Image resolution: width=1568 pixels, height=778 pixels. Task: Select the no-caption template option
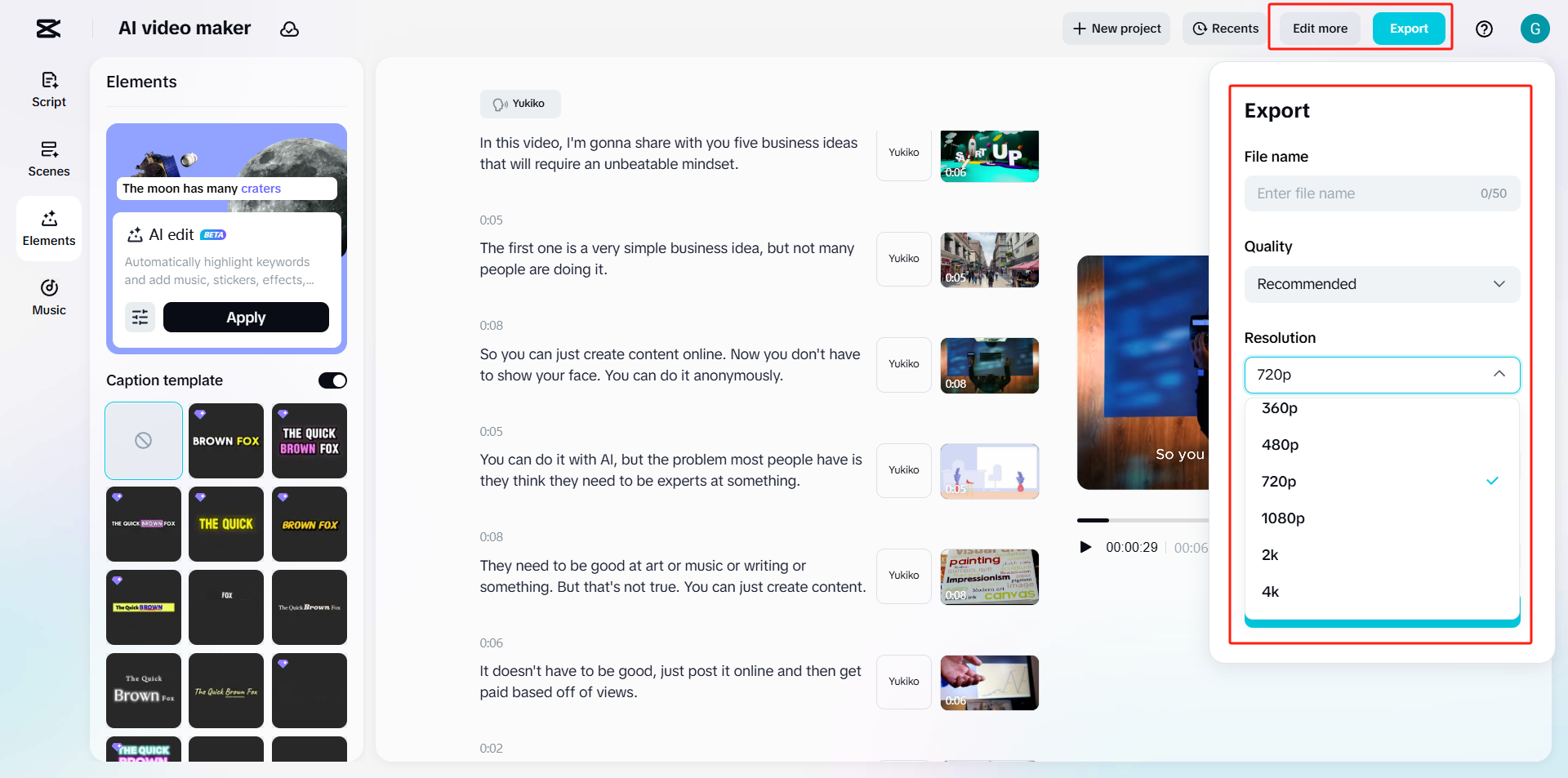tap(144, 441)
